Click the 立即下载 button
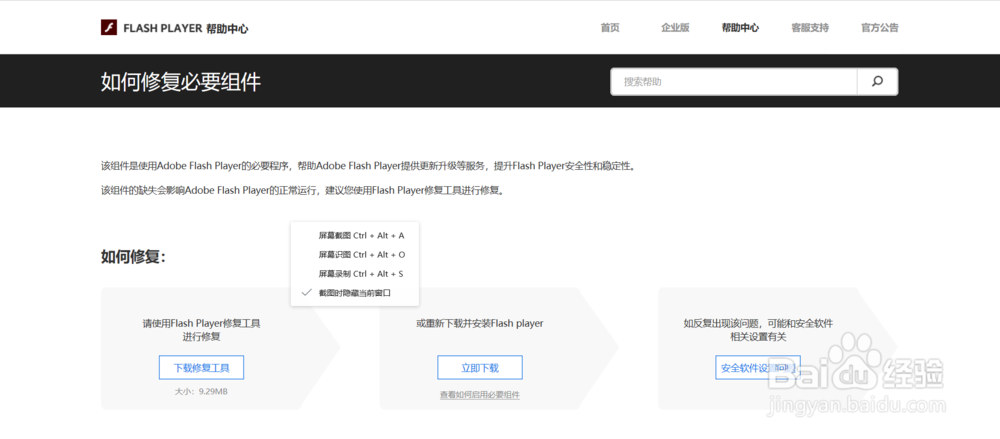The image size is (1000, 439). (x=480, y=368)
